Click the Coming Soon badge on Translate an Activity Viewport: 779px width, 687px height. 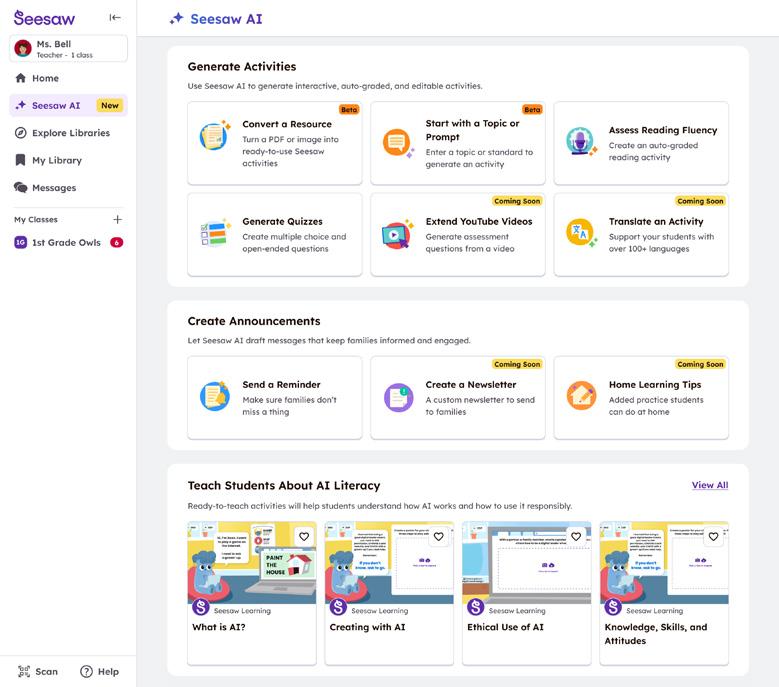coord(700,201)
